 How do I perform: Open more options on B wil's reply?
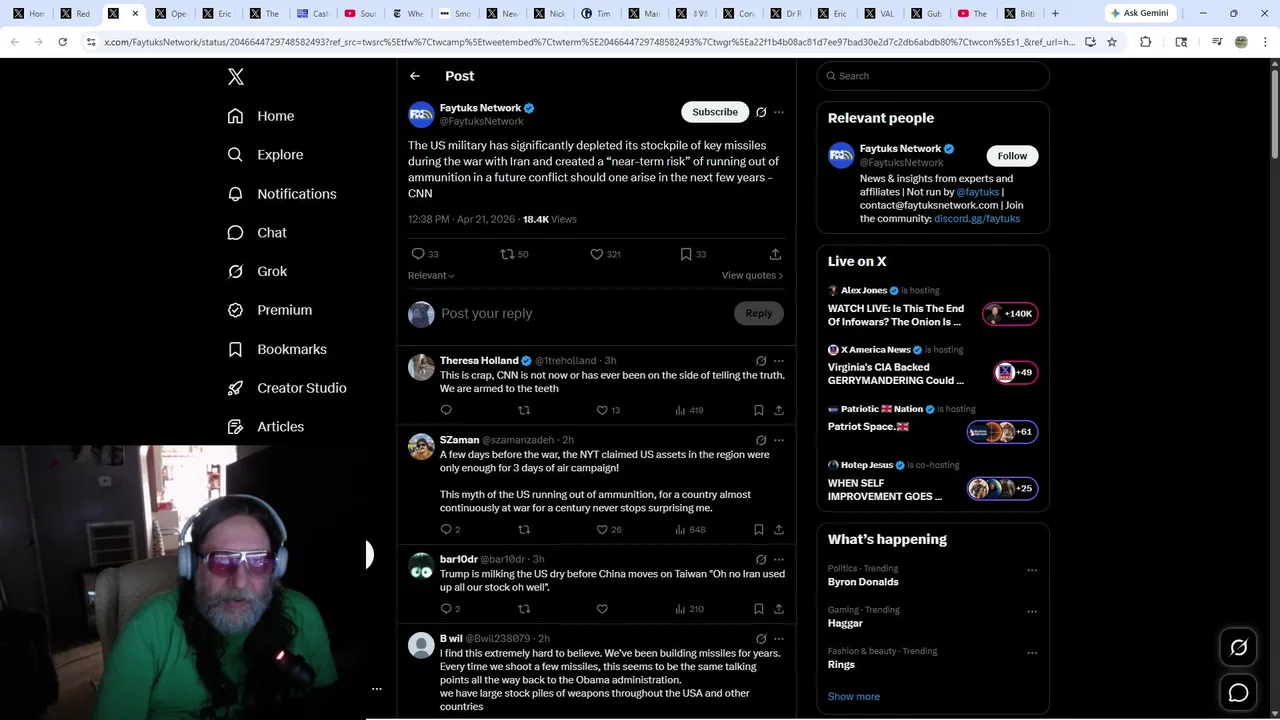pyautogui.click(x=779, y=639)
